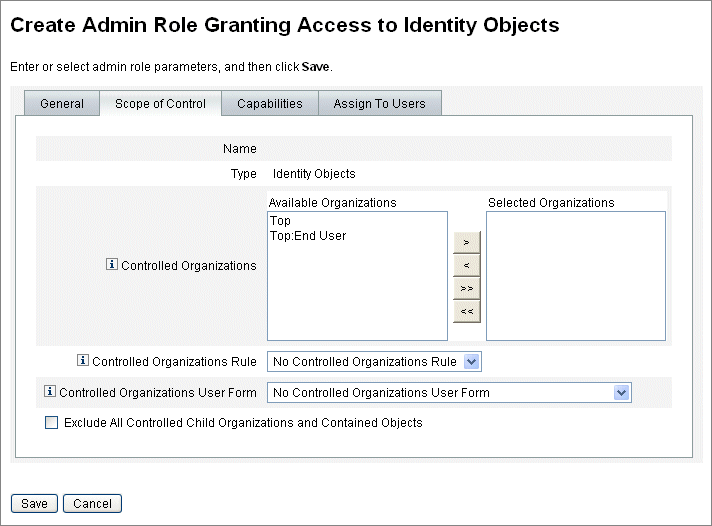Screen dimensions: 712x526
Task: Click the Cancel button
Action: pyautogui.click(x=92, y=503)
